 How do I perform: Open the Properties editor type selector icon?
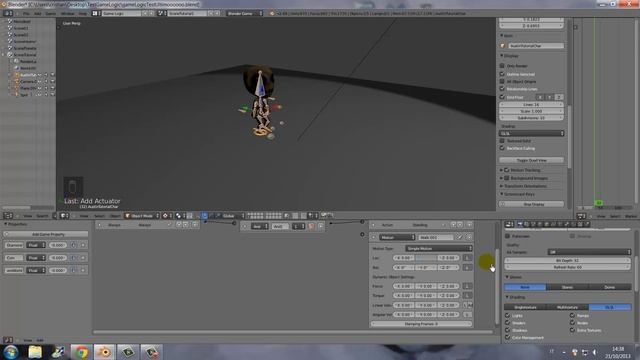pyautogui.click(x=509, y=224)
